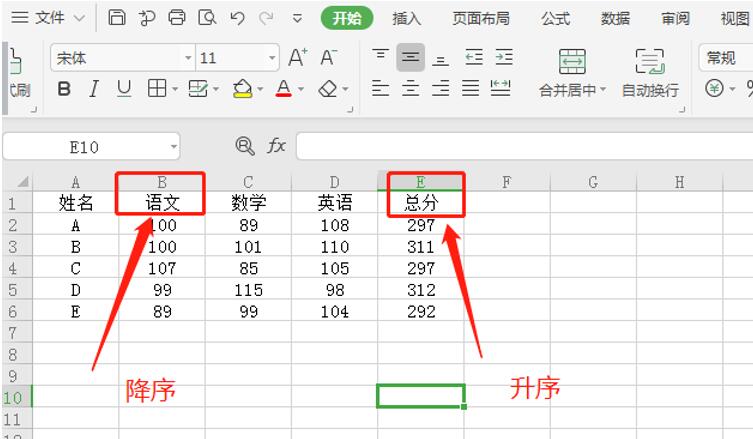753x439 pixels.
Task: Open the 宋体 font name dropdown
Action: 188,58
